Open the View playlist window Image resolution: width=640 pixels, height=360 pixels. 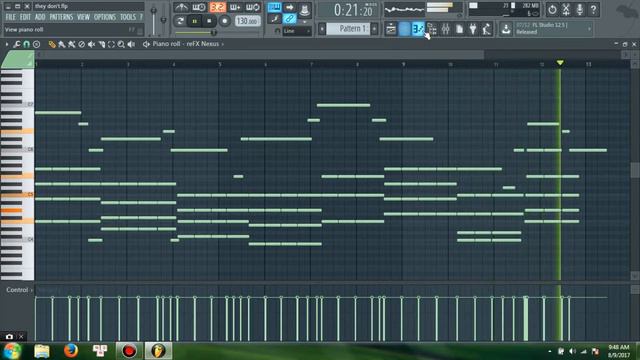[391, 29]
